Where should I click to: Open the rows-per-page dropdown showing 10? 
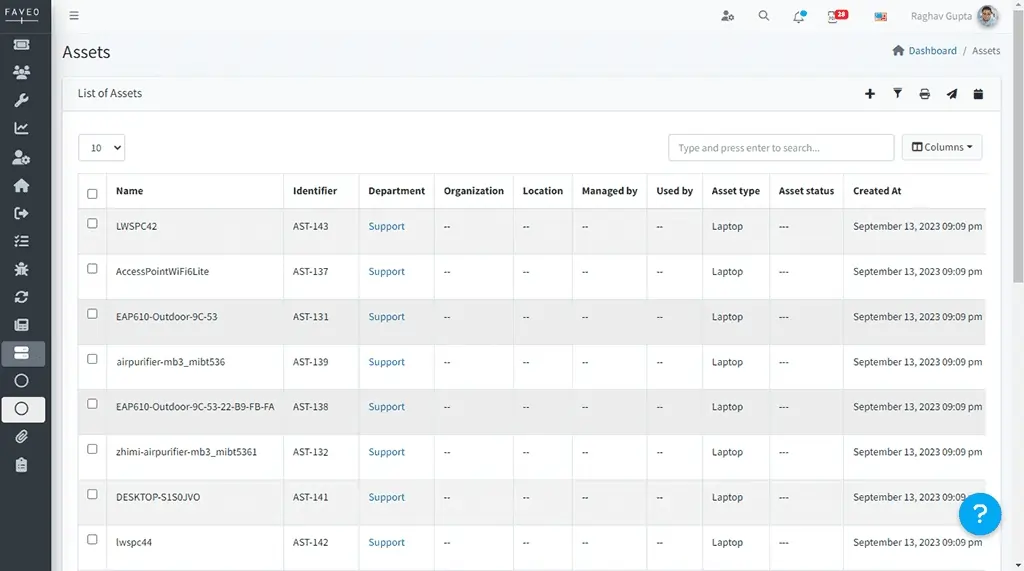coord(101,148)
